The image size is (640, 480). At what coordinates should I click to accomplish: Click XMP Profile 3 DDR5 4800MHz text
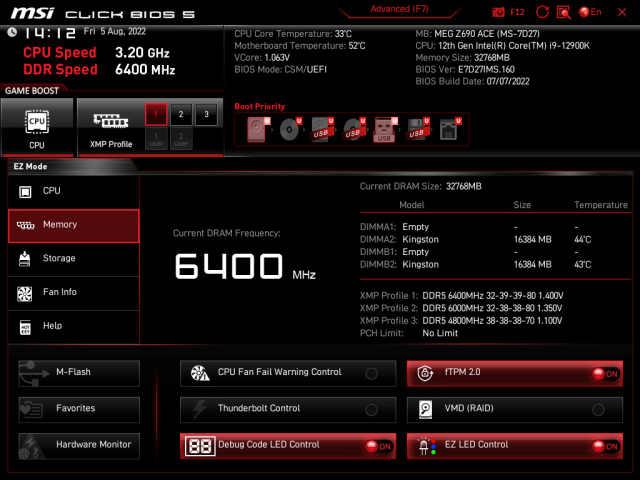click(x=492, y=321)
